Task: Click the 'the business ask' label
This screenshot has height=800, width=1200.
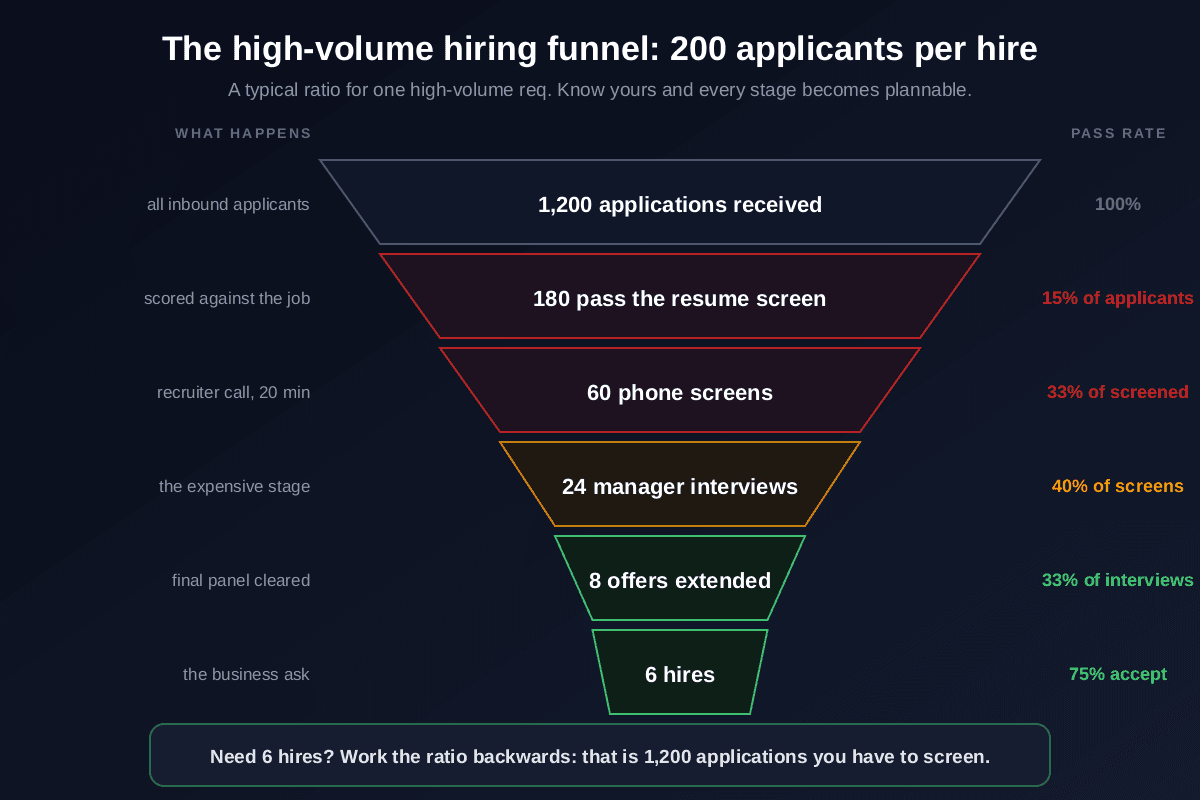Action: pos(246,674)
